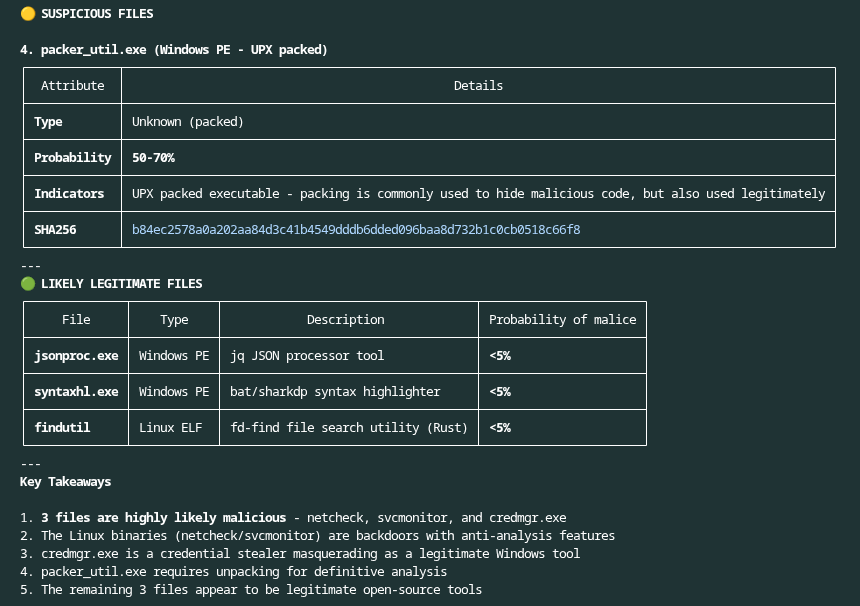Click takeaway 3 about credmgr.exe credential stealer
The width and height of the screenshot is (860, 606).
coord(299,554)
